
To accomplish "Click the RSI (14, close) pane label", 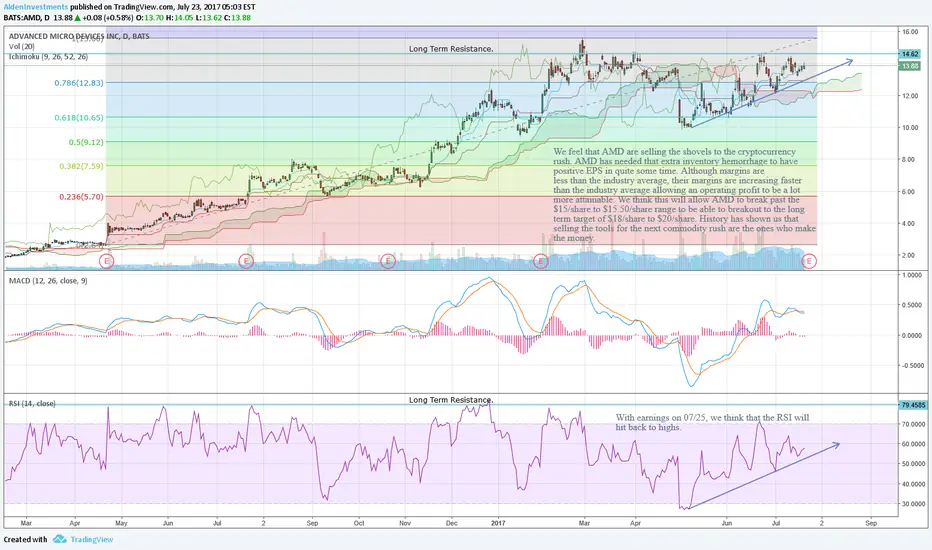I will [32, 404].
